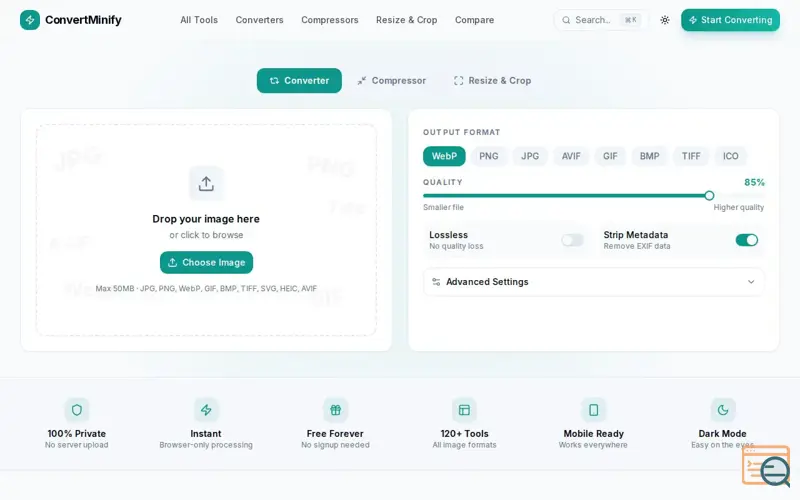Click the 'Drop your image here' text
Viewport: 800px width, 500px height.
coord(206,219)
